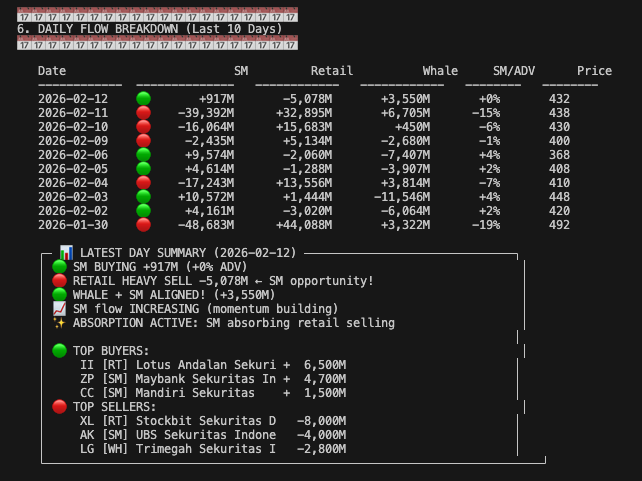Click the green circle on the 2026-02-06 row

[x=143, y=155]
